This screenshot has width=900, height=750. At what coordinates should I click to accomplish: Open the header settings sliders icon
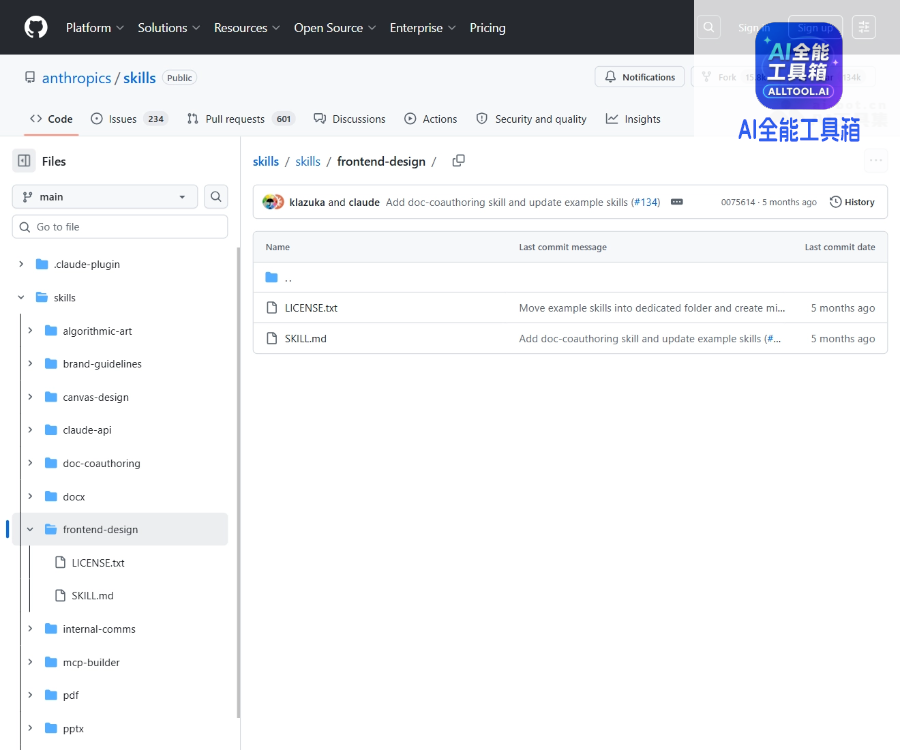pyautogui.click(x=863, y=27)
